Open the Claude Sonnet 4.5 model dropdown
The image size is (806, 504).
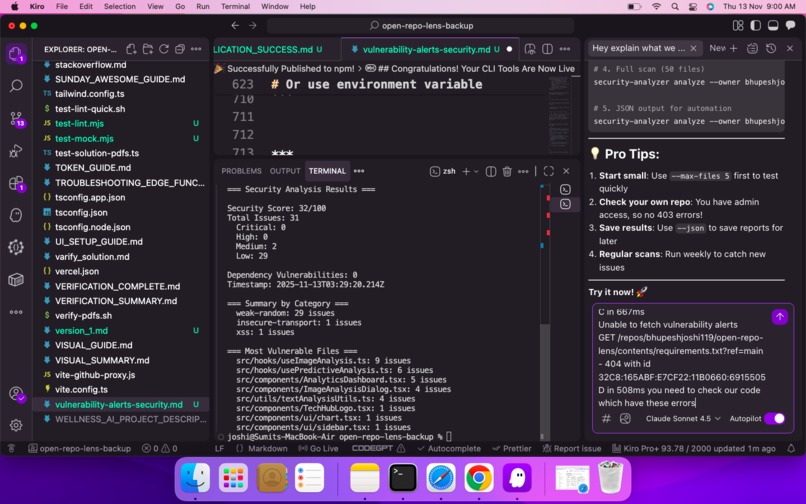[683, 419]
